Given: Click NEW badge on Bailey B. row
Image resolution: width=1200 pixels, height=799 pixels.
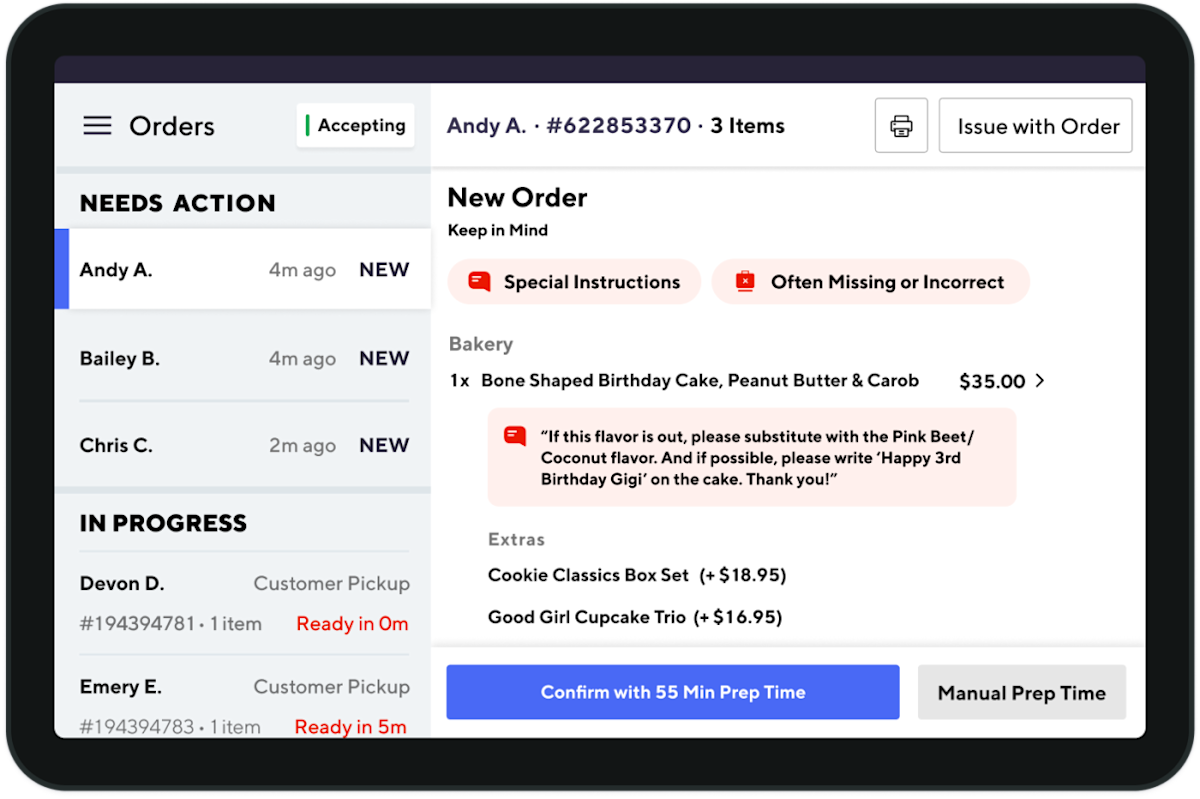Looking at the screenshot, I should (384, 358).
